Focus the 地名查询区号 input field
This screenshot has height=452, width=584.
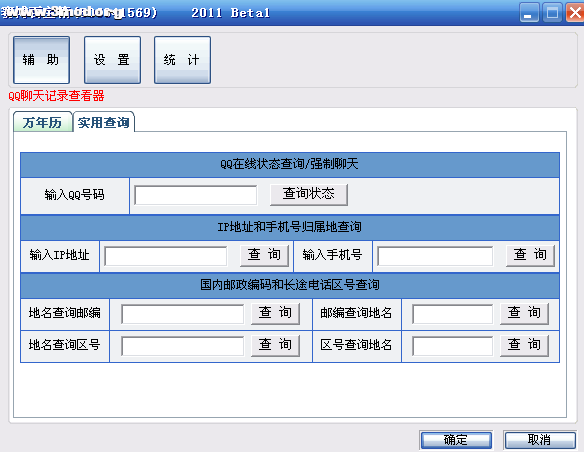[182, 346]
